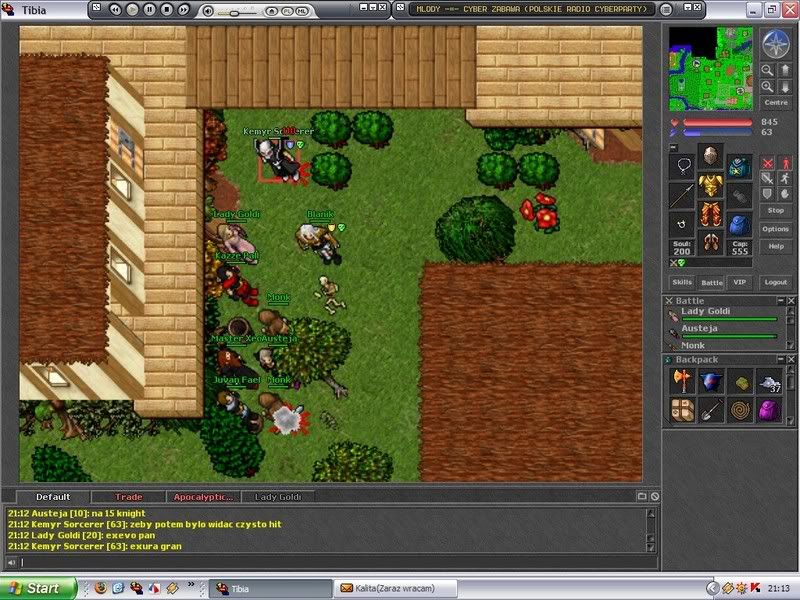The width and height of the screenshot is (800, 600).
Task: Zoom in the minimap with lower magnifier
Action: [767, 87]
